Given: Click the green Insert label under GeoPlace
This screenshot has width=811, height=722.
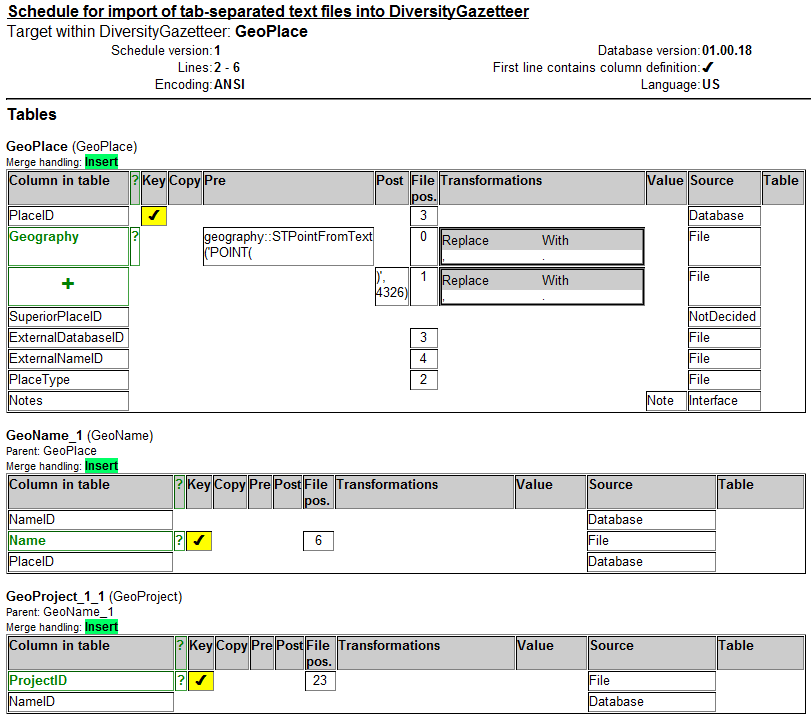Looking at the screenshot, I should point(101,162).
